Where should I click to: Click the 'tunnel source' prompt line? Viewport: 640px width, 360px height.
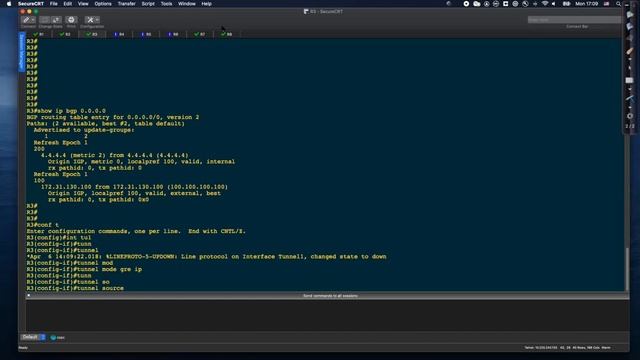[75, 288]
